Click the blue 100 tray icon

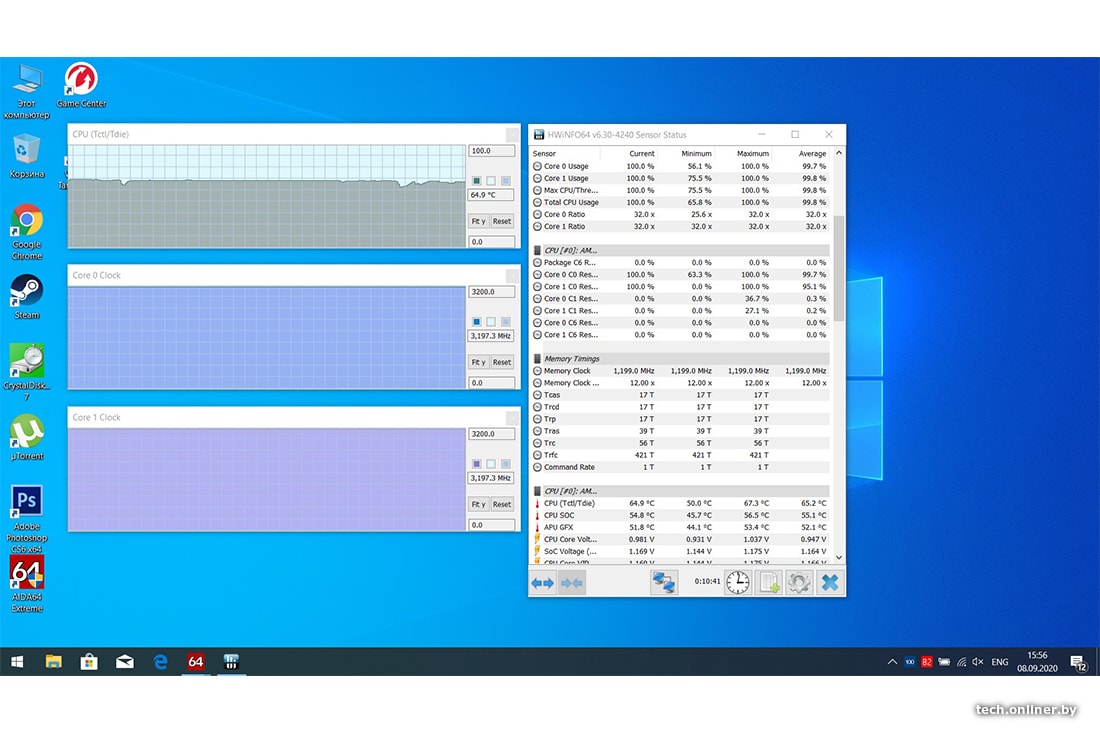coord(910,661)
